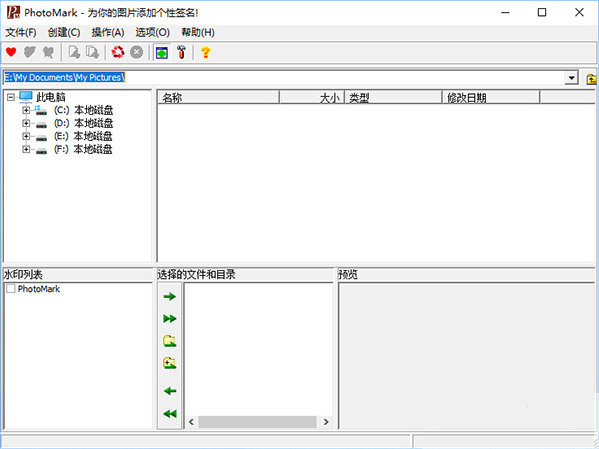
Task: Add all files with double right arrow
Action: [170, 319]
